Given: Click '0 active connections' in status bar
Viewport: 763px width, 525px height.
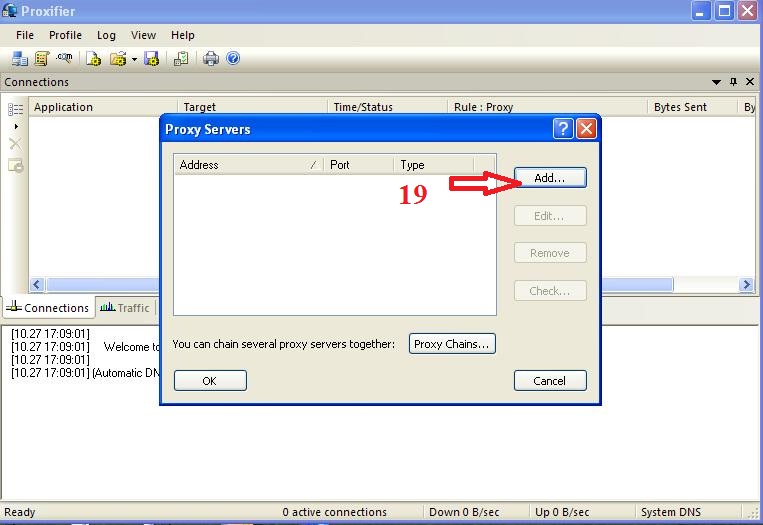Looking at the screenshot, I should (x=334, y=512).
